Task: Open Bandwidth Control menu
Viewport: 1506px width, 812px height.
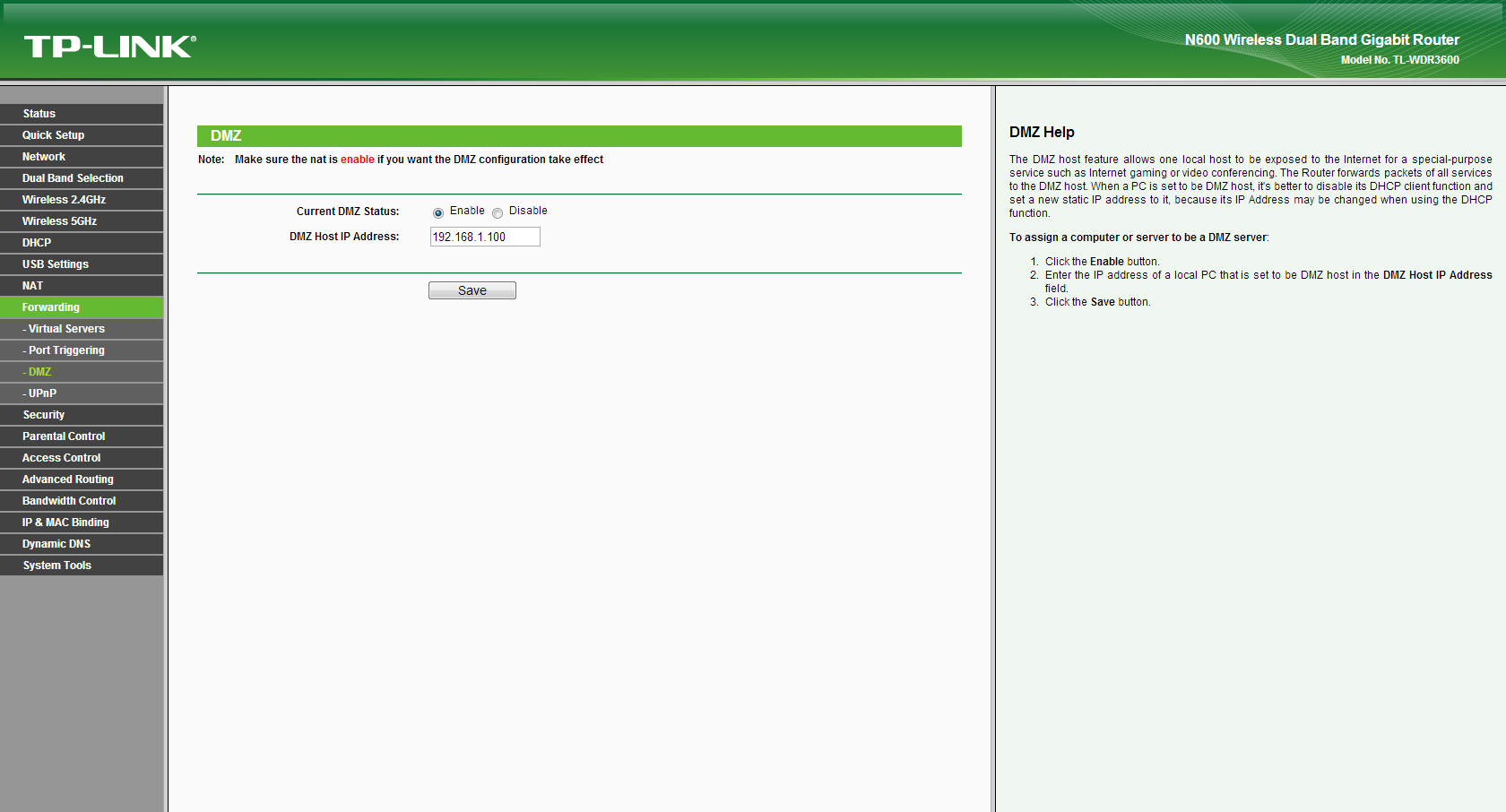Action: (82, 501)
